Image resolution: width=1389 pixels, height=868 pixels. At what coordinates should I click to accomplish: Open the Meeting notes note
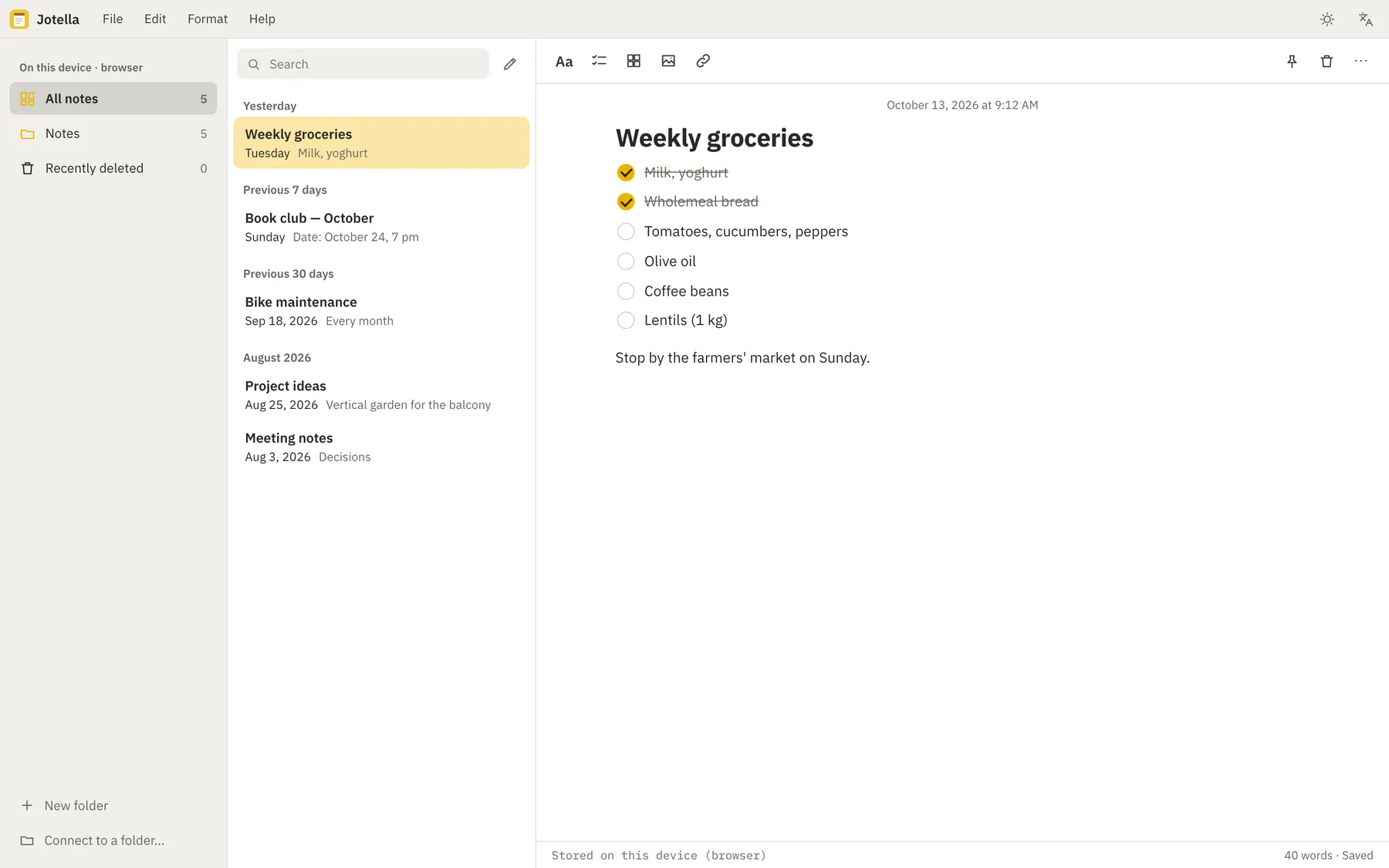pos(381,447)
